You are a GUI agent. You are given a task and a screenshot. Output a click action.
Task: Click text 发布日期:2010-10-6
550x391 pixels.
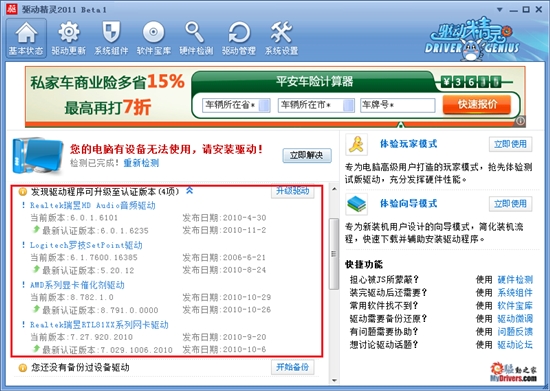224,350
